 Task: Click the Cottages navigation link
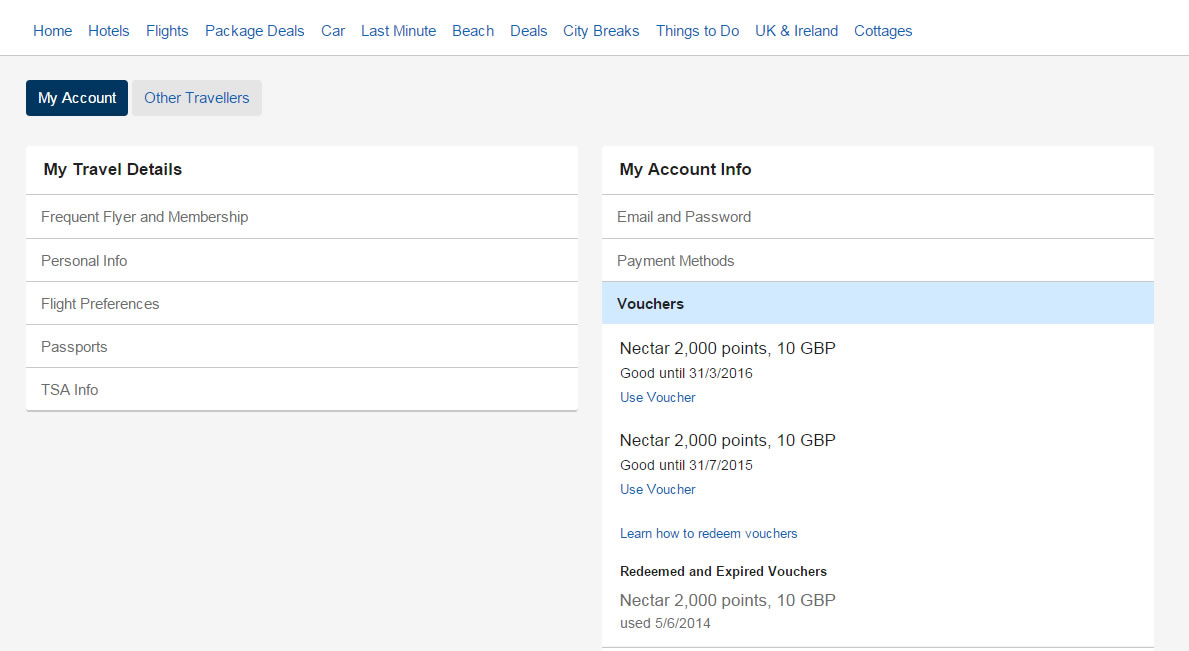[x=882, y=31]
